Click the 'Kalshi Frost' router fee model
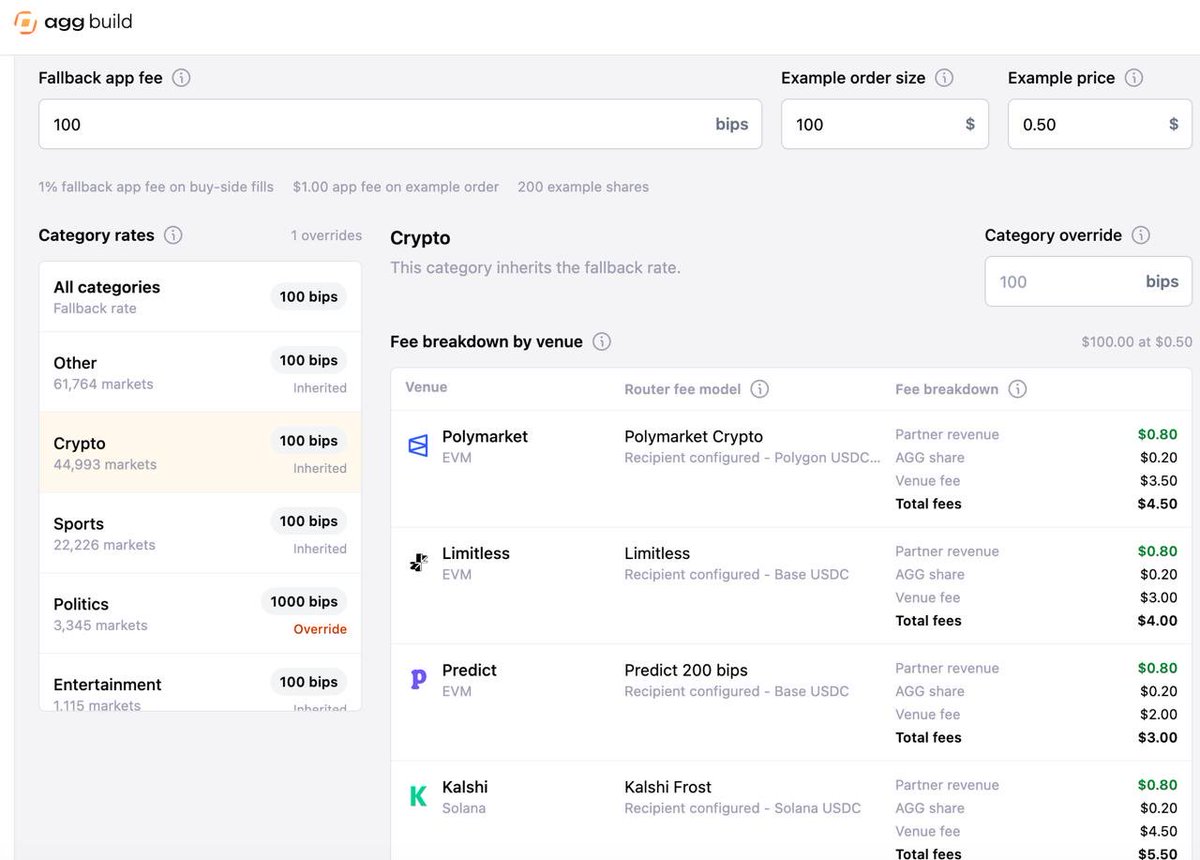 coord(668,788)
